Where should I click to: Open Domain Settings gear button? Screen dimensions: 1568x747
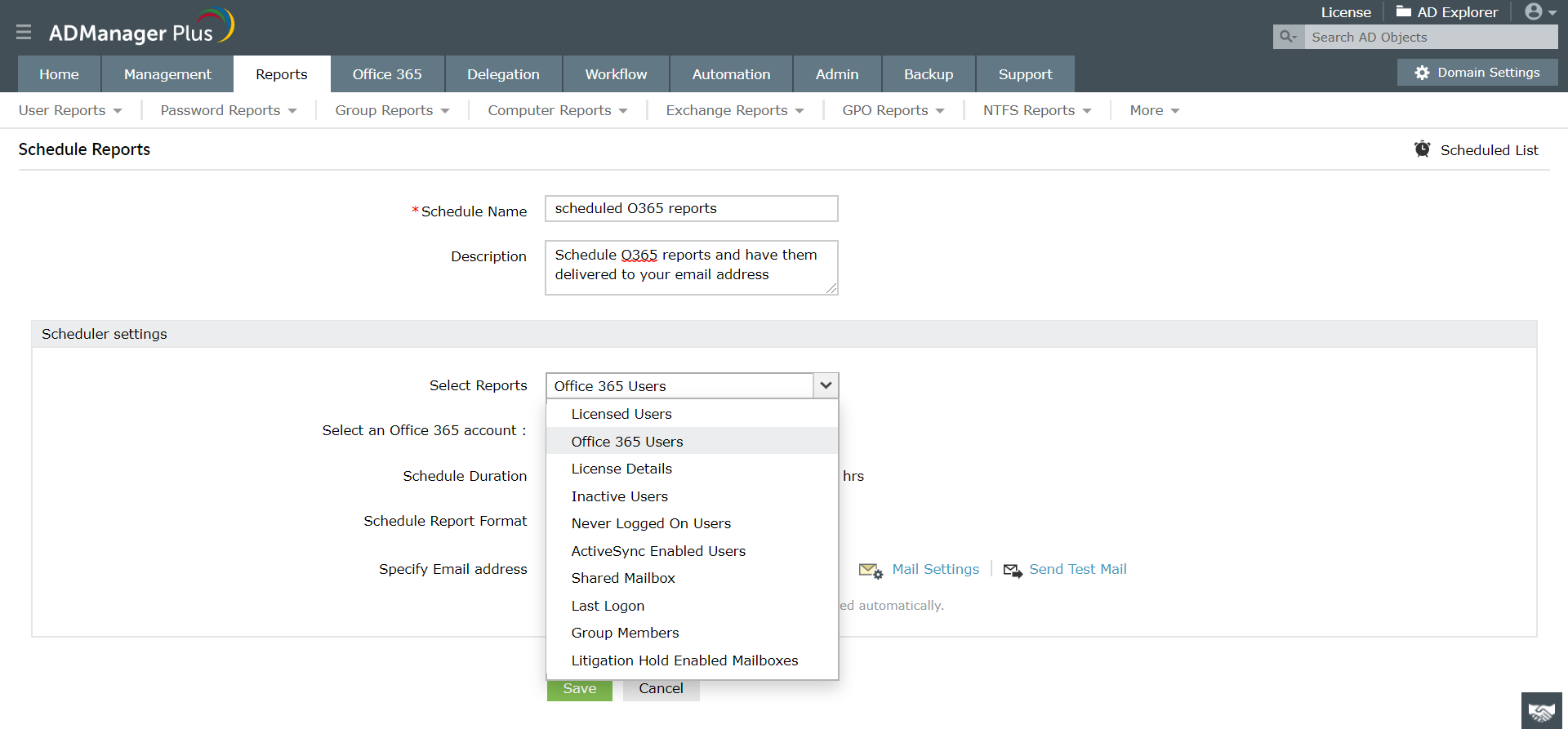(x=1477, y=73)
